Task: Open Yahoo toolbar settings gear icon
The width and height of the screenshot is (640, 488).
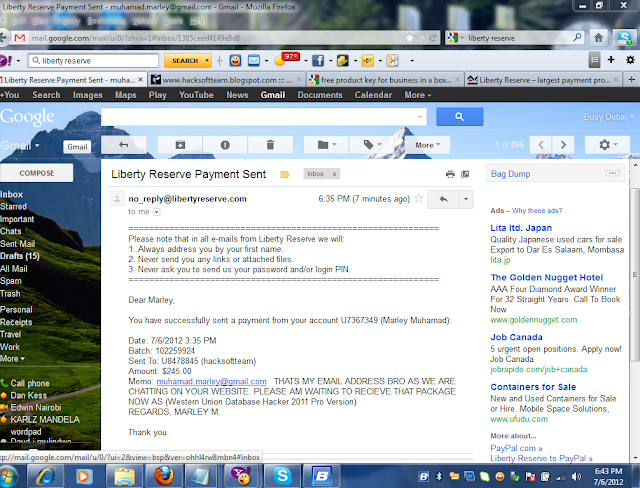Action: [x=630, y=60]
